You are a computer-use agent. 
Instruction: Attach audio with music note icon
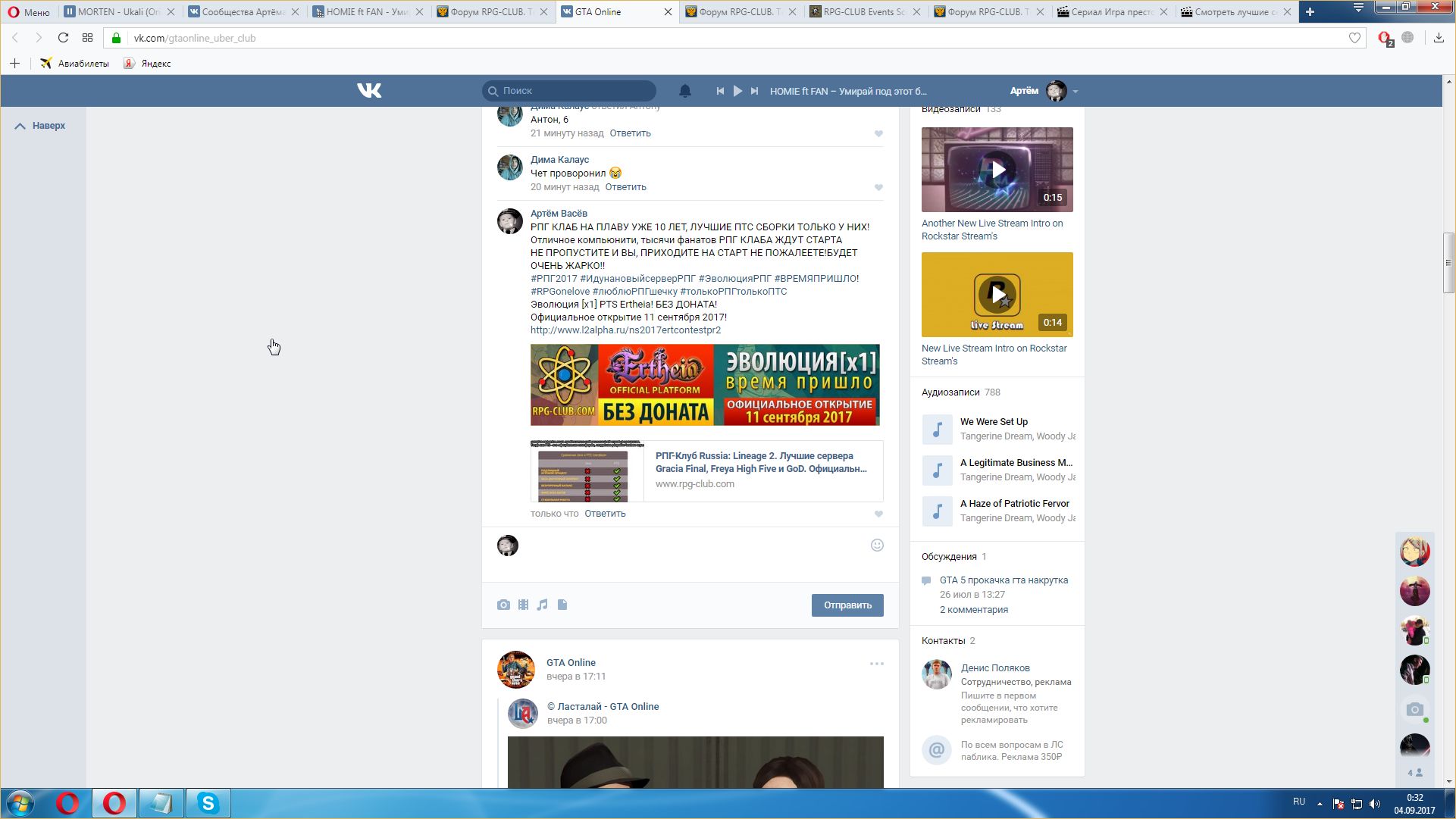click(543, 605)
